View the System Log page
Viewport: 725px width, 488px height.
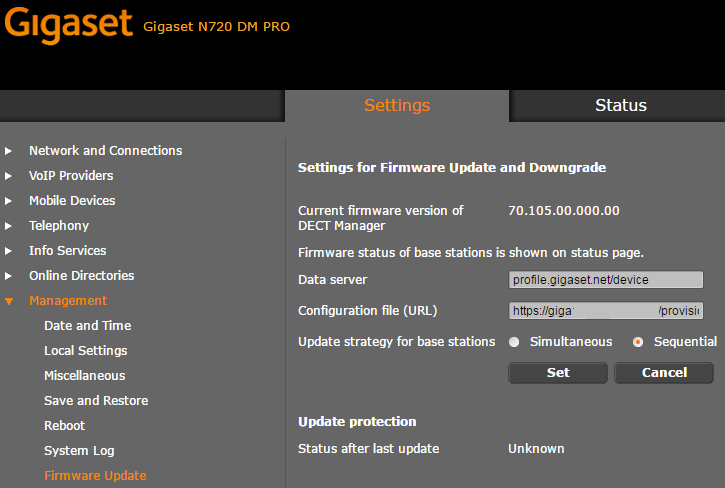click(79, 451)
